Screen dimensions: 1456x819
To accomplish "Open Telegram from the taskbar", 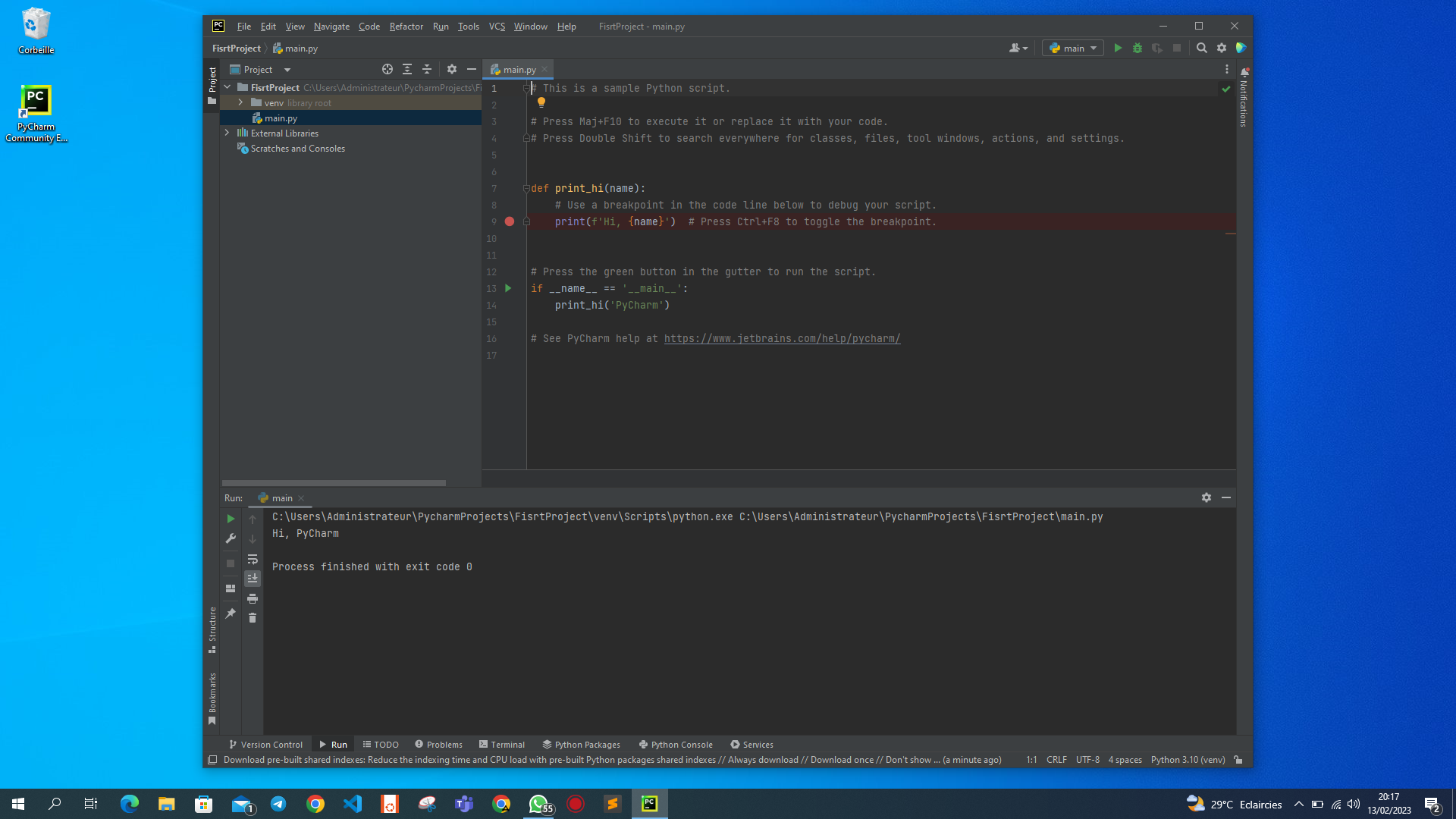I will pyautogui.click(x=278, y=804).
